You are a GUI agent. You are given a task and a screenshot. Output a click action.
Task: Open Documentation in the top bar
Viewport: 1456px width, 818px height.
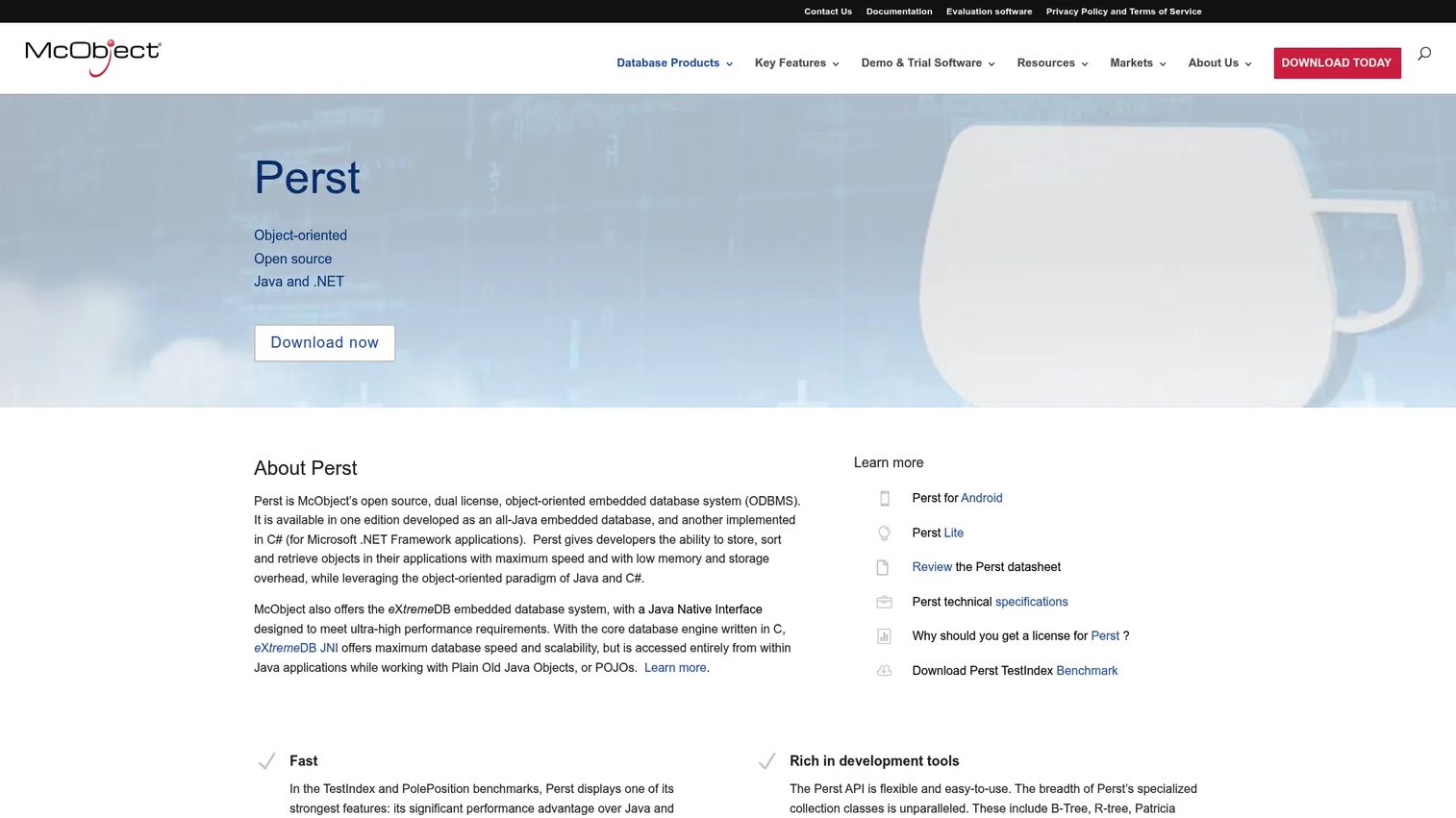(x=899, y=12)
